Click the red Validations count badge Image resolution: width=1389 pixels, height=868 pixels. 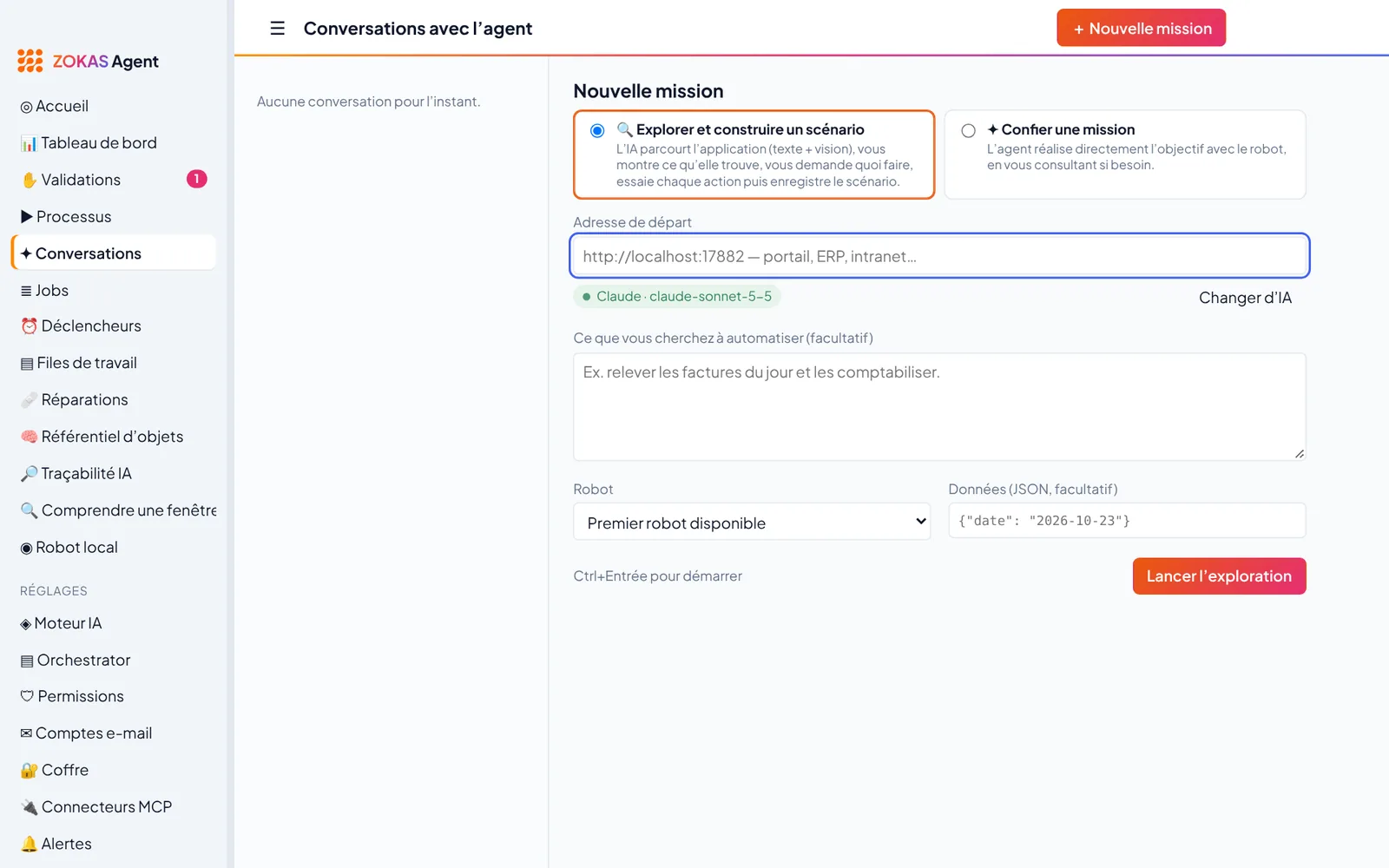(x=197, y=179)
